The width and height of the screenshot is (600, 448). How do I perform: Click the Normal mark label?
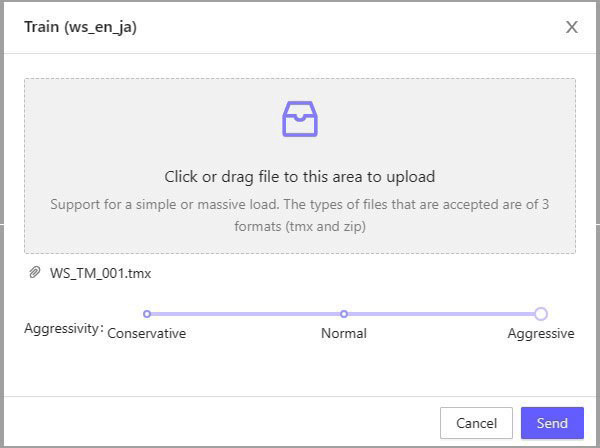click(344, 334)
